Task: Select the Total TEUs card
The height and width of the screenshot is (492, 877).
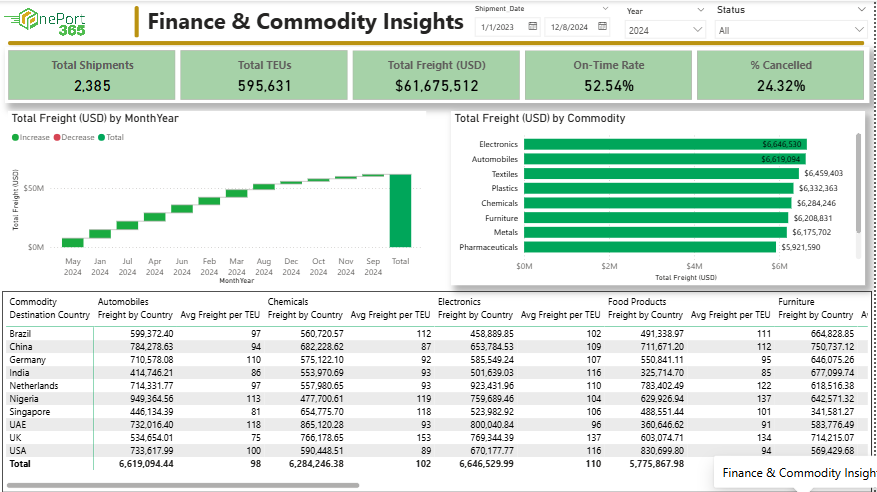Action: (x=264, y=75)
